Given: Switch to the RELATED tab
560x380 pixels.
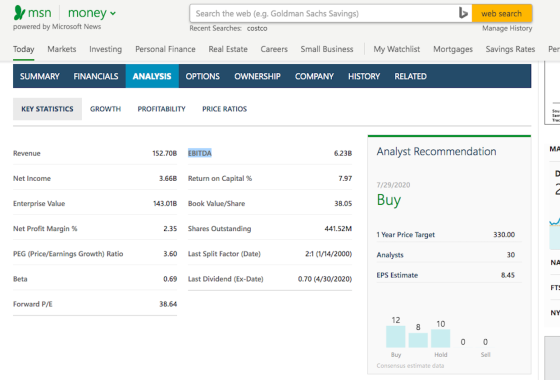Looking at the screenshot, I should click(x=410, y=76).
